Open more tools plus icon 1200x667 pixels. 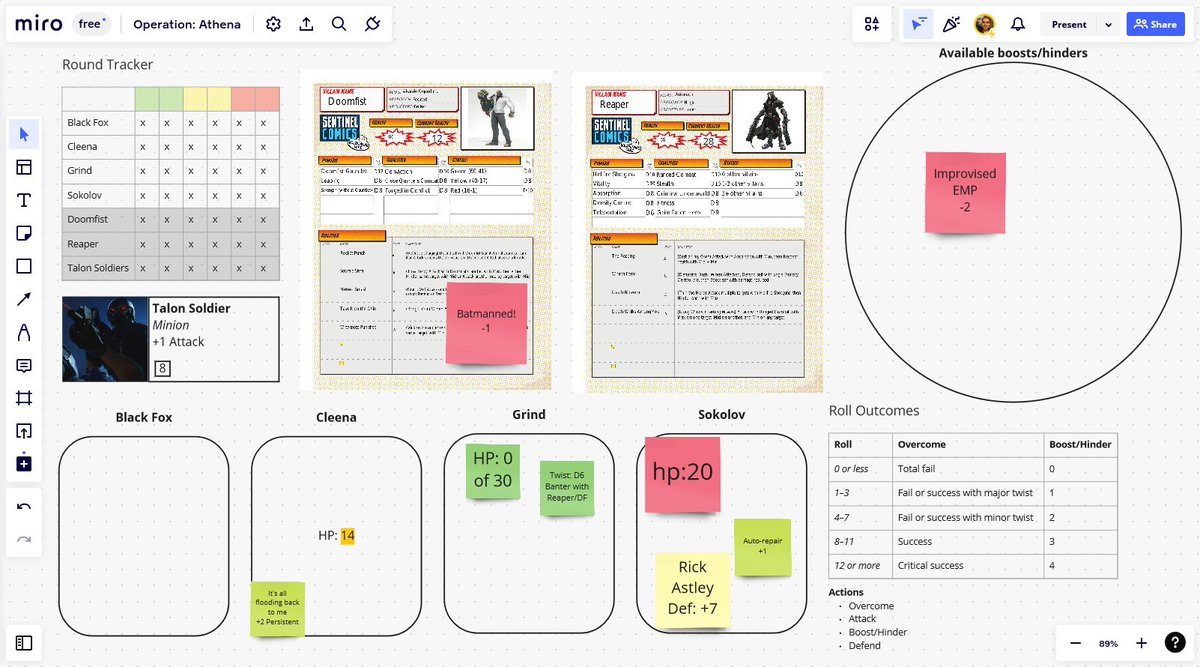[24, 464]
